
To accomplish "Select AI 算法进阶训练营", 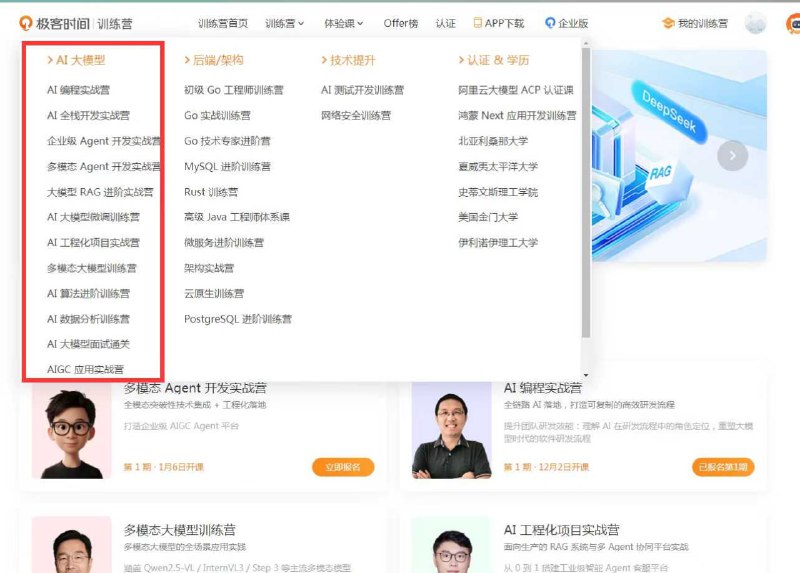I will click(x=88, y=294).
